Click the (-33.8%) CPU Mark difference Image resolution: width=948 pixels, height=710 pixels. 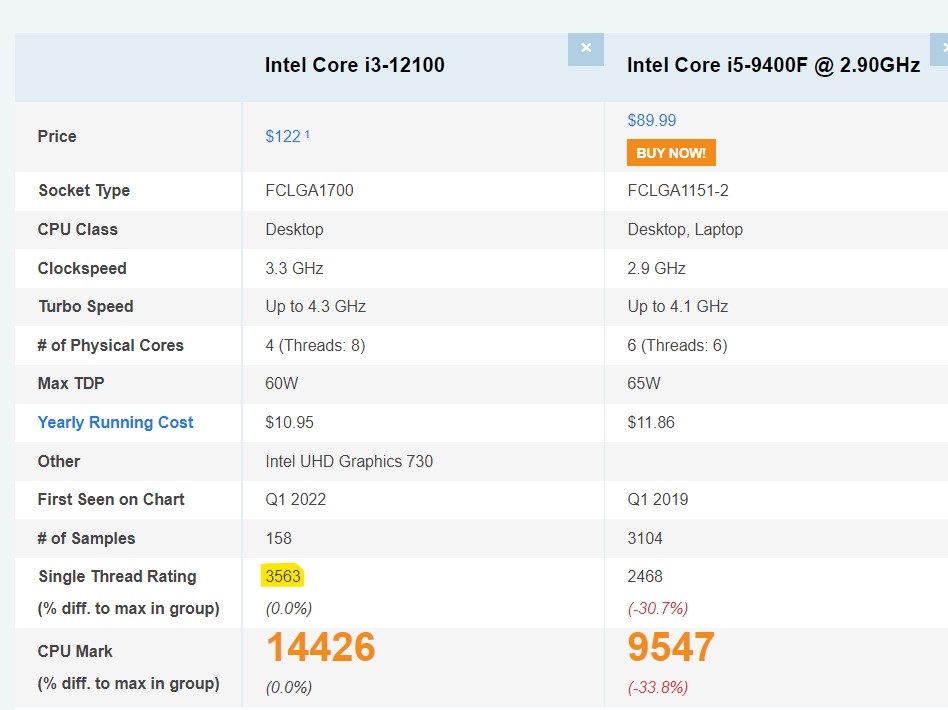point(658,688)
